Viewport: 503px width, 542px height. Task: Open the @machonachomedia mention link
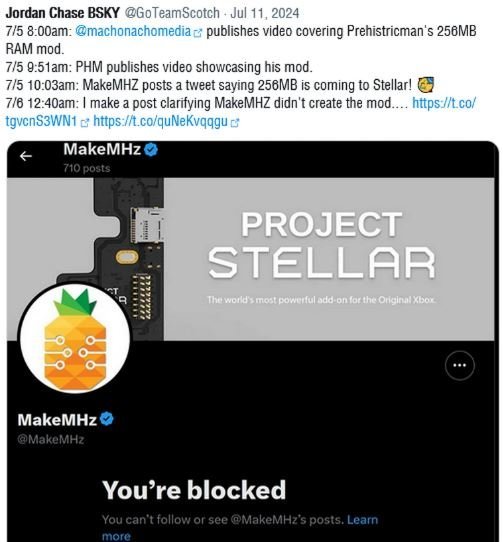pyautogui.click(x=133, y=31)
